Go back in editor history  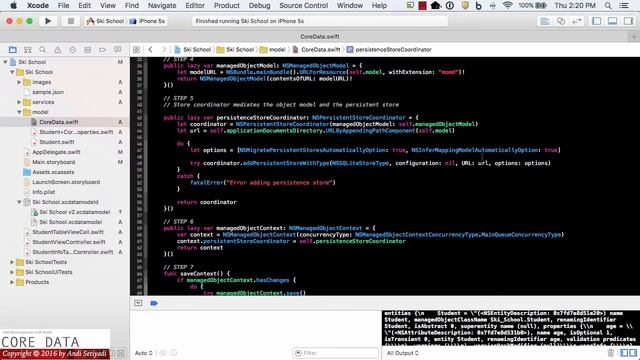(150, 49)
